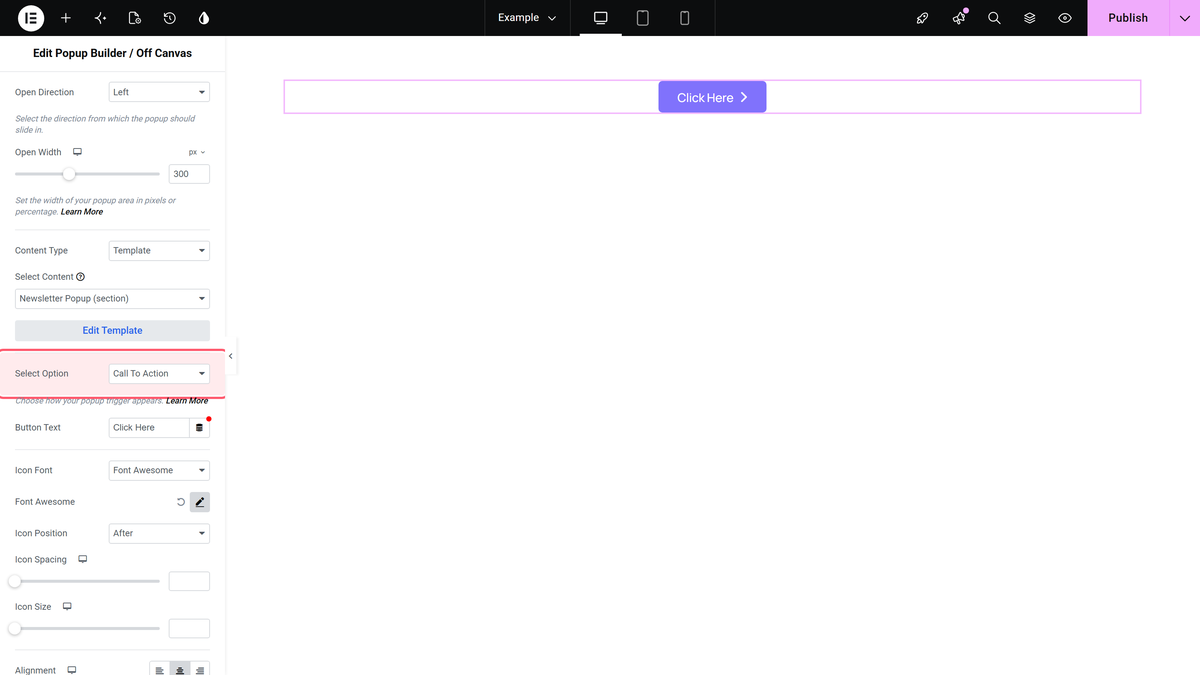
Task: Click the Button Text input field
Action: [148, 427]
